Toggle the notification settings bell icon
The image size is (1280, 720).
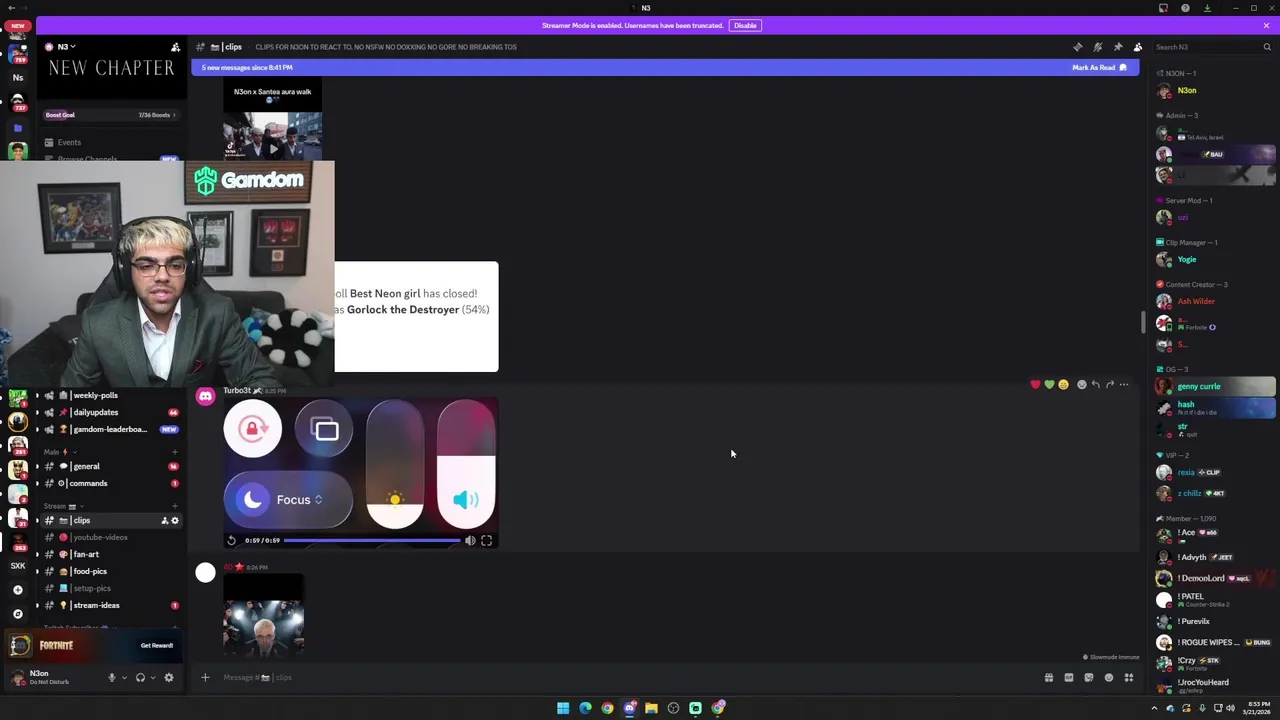point(1097,47)
